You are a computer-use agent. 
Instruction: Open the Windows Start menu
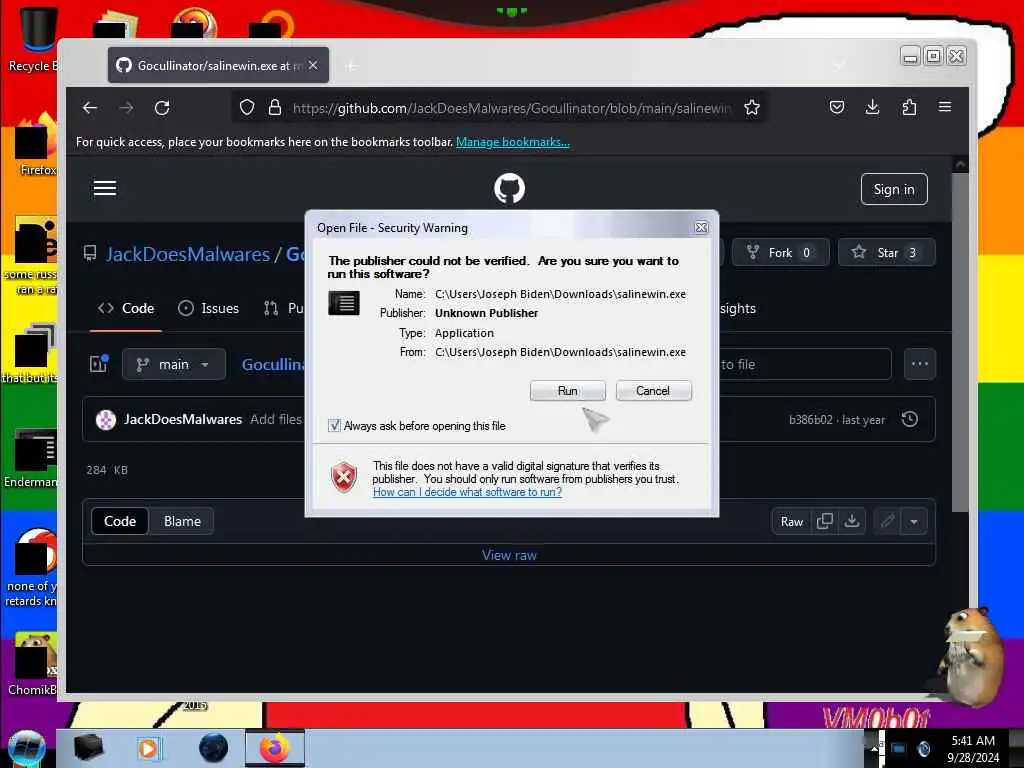tap(25, 748)
